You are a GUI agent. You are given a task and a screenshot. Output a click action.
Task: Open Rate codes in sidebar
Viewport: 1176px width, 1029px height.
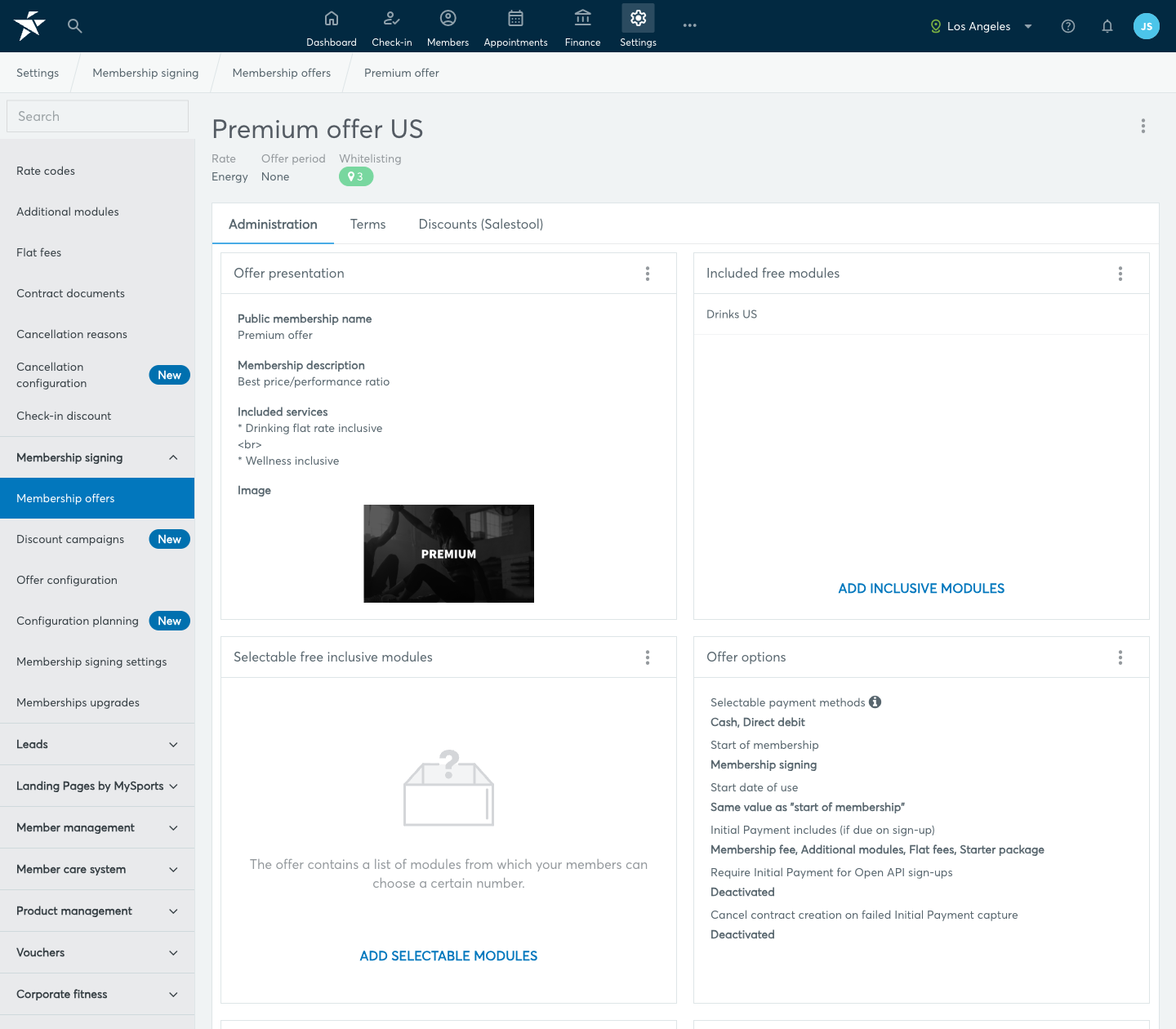tap(97, 171)
